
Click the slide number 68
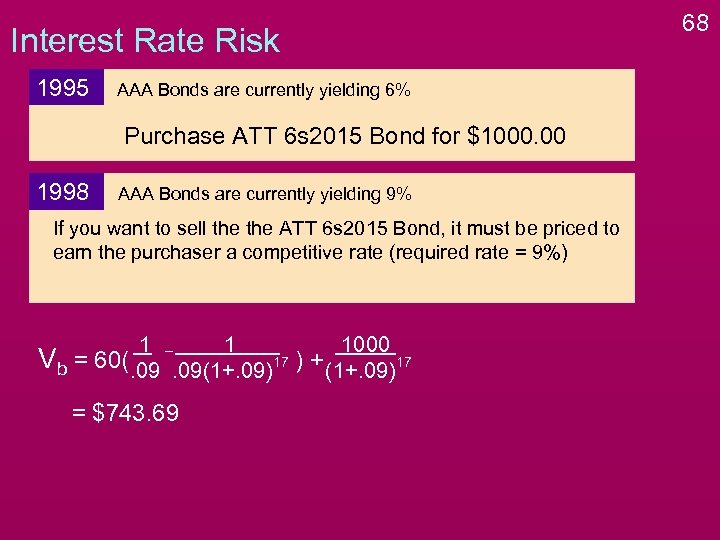[x=694, y=21]
